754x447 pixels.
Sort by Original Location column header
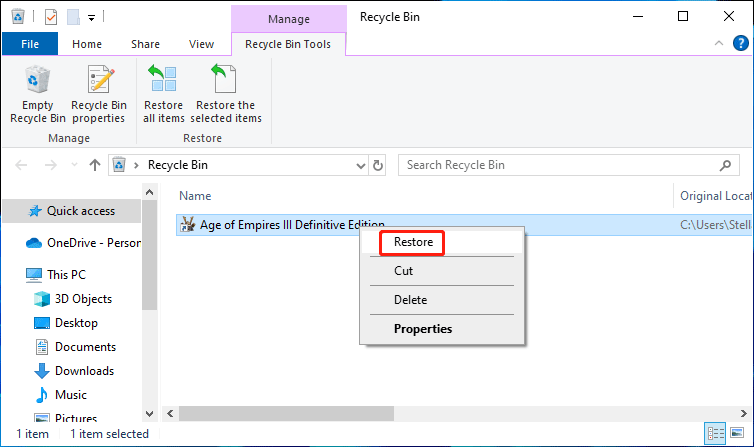pos(716,196)
